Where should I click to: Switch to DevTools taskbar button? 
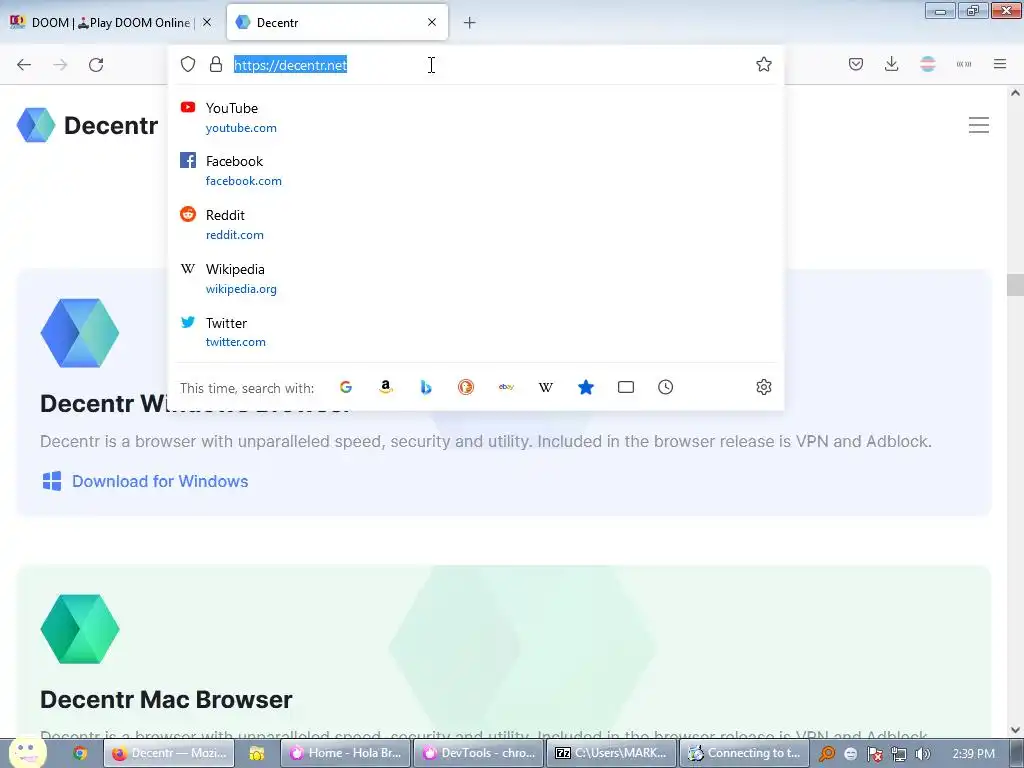tap(479, 753)
